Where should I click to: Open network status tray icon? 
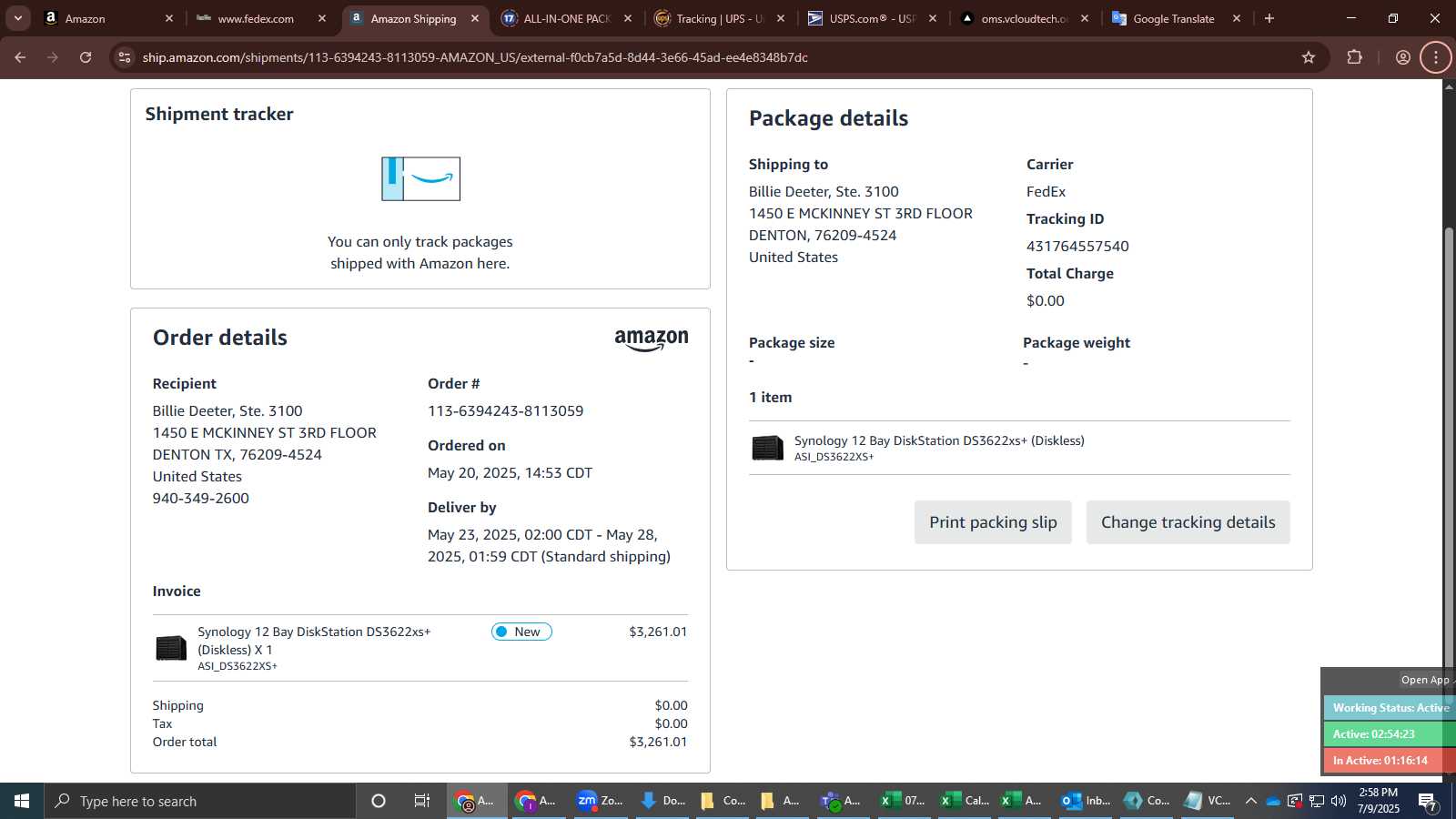(1317, 801)
